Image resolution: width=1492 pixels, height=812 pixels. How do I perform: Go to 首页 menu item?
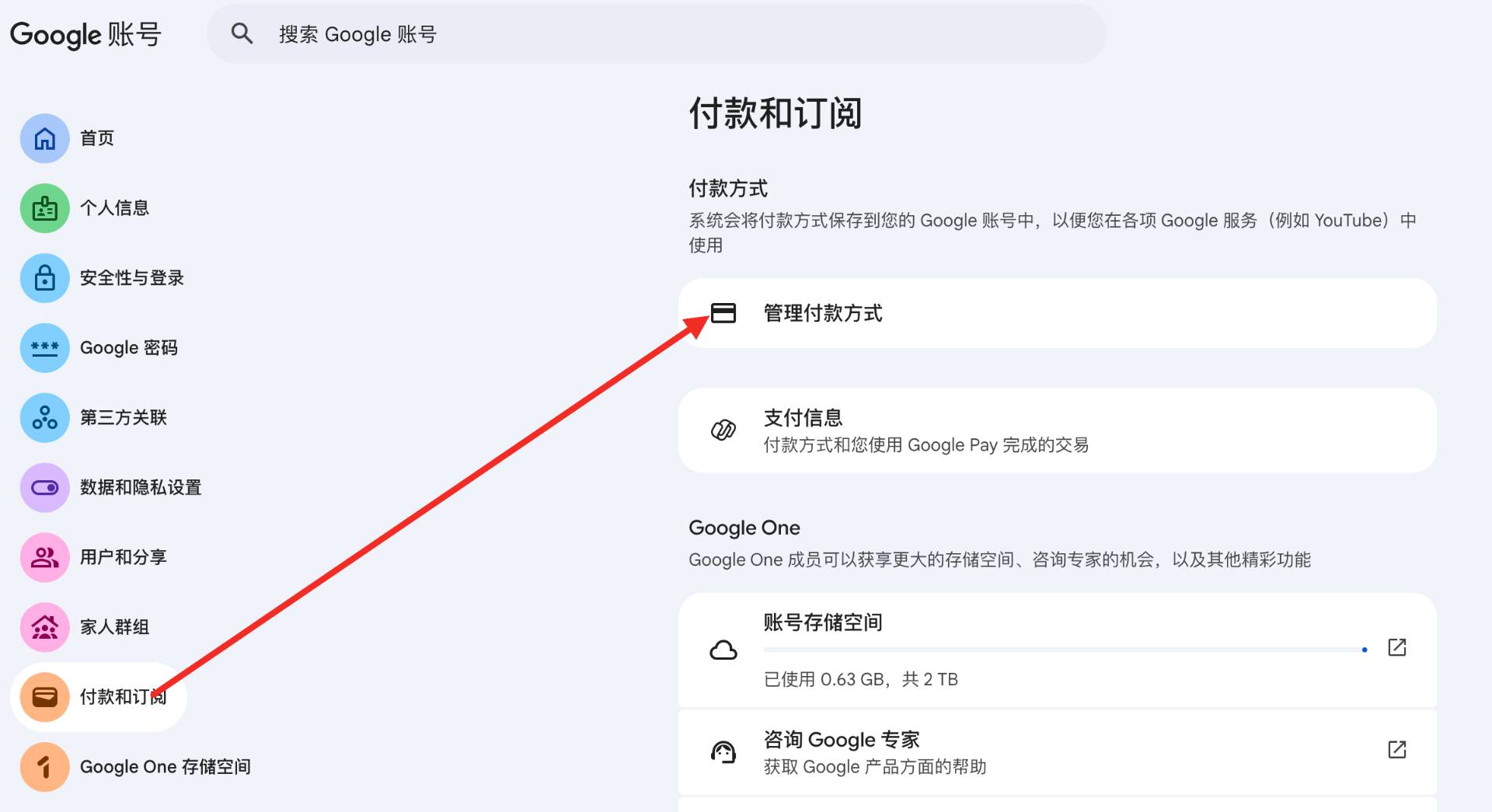coord(97,138)
